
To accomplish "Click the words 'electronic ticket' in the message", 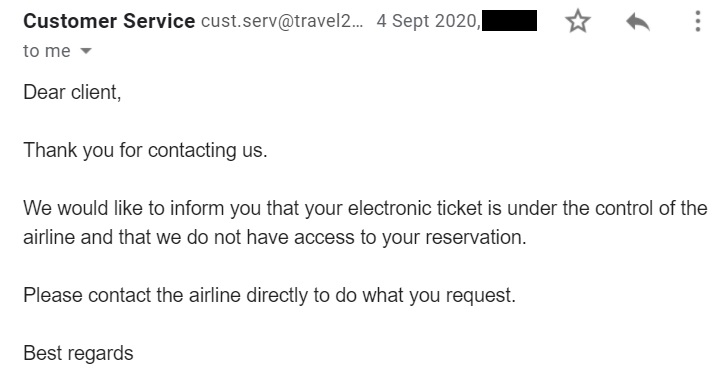I will pos(415,208).
